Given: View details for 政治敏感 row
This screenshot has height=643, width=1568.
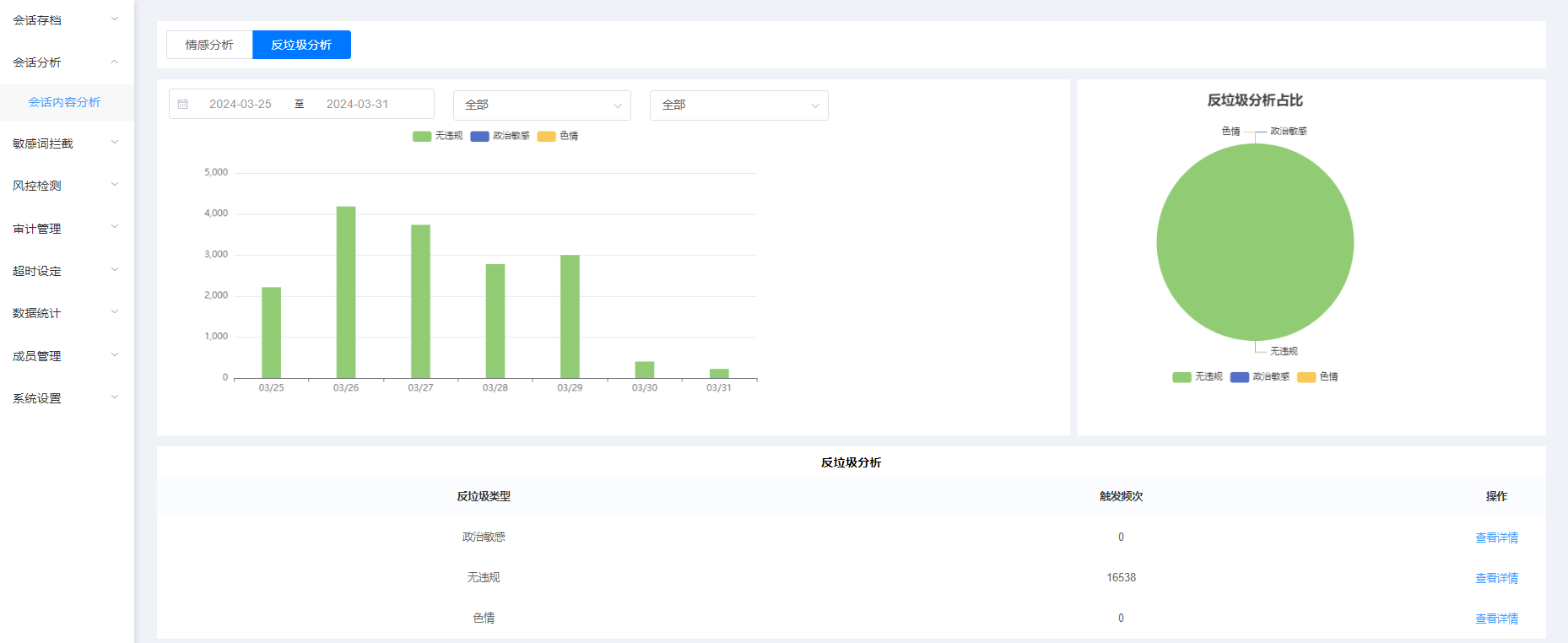Looking at the screenshot, I should click(x=1495, y=538).
